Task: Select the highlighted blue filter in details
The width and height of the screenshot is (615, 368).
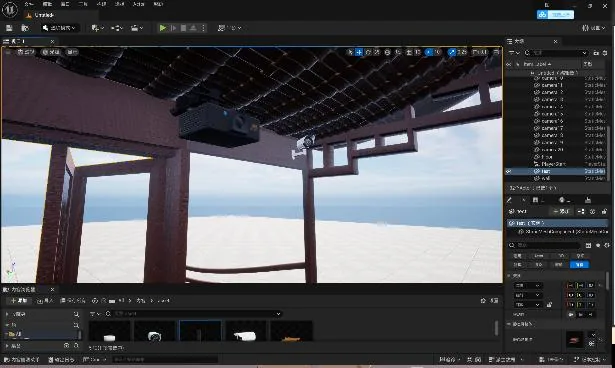Action: (579, 264)
